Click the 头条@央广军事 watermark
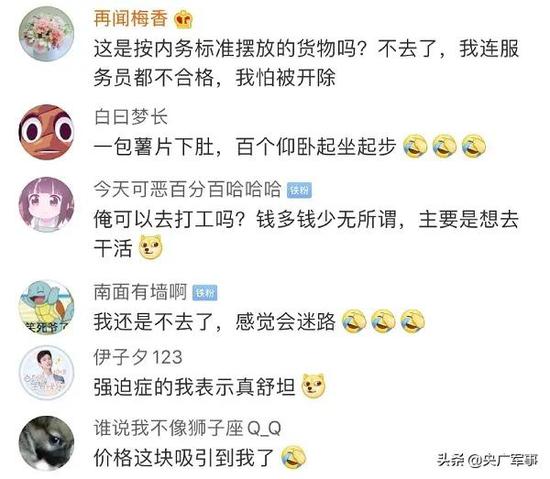The width and height of the screenshot is (550, 479). tap(488, 460)
